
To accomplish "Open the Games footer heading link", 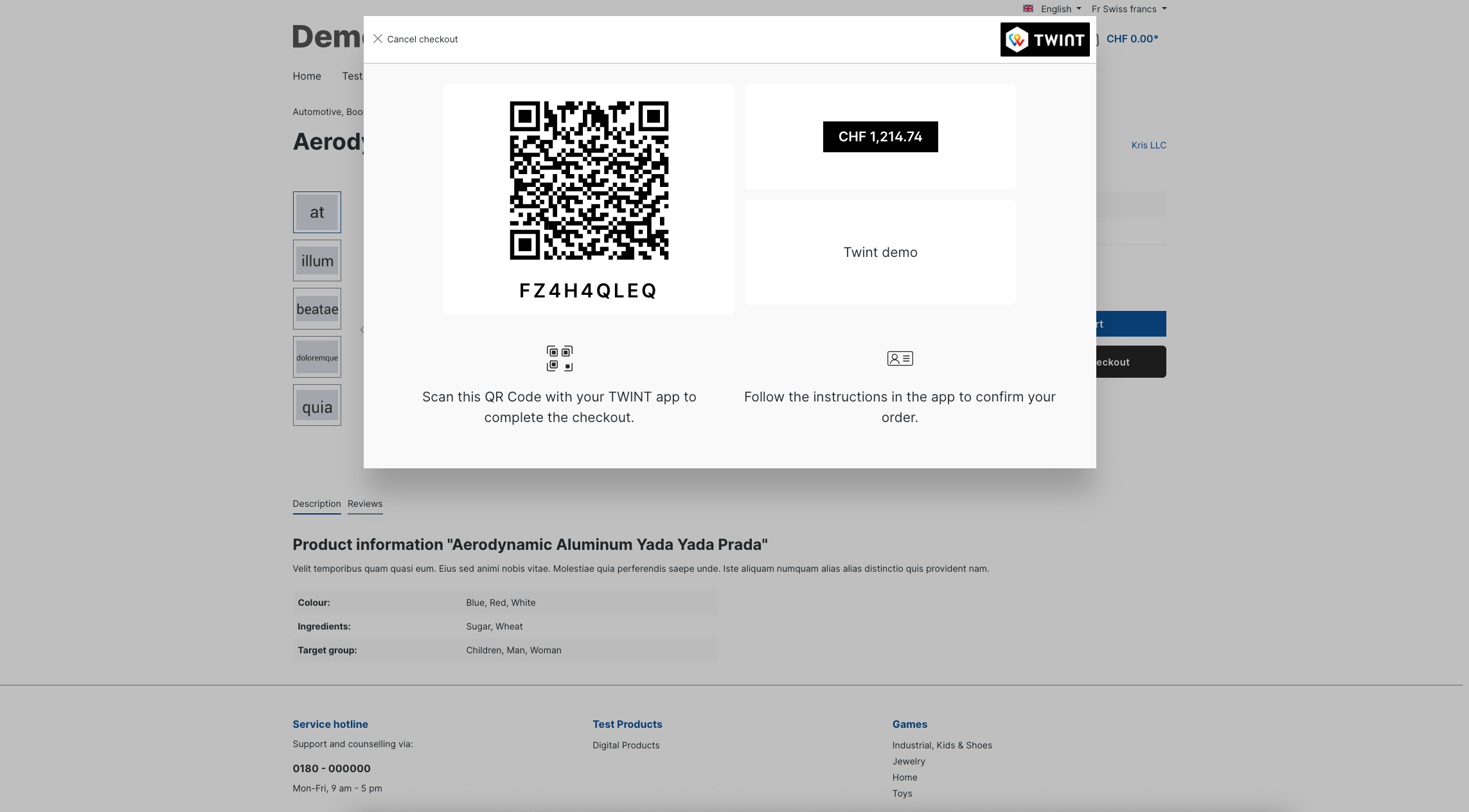I will 909,724.
